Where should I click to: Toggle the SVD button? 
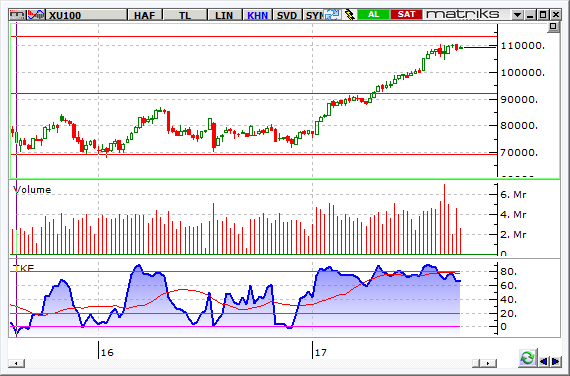click(287, 15)
